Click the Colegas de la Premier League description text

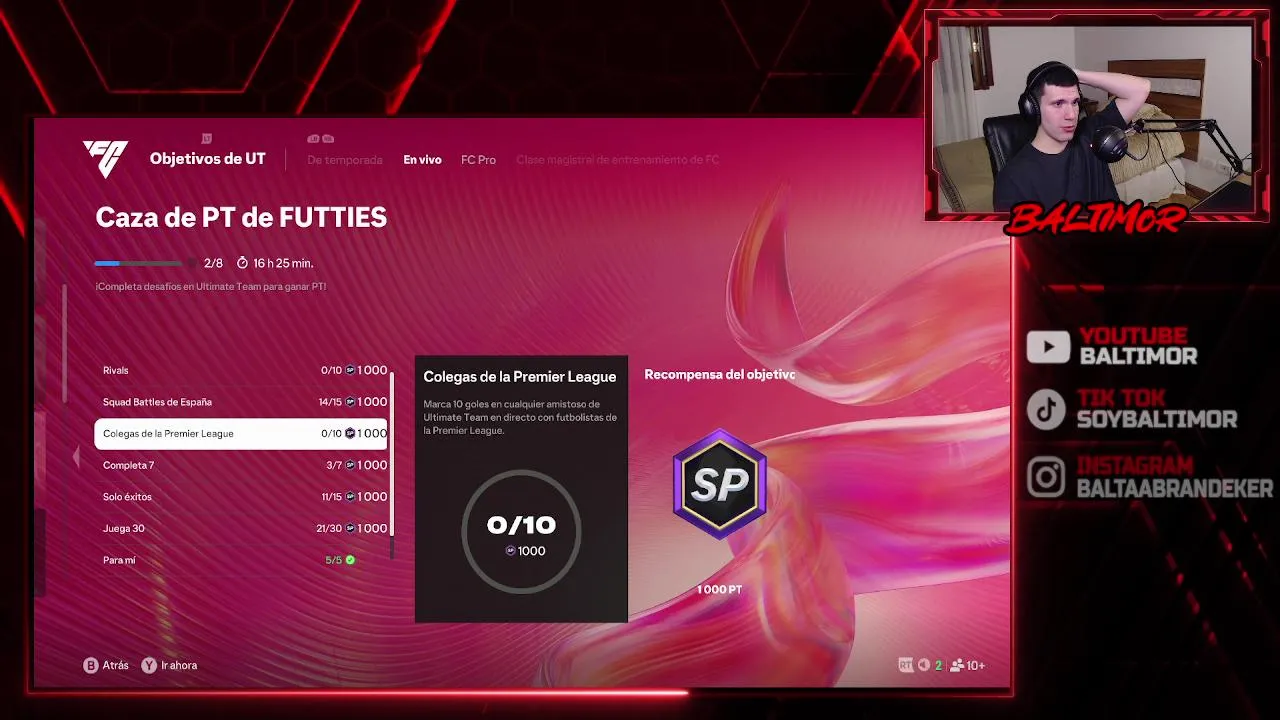(520, 417)
